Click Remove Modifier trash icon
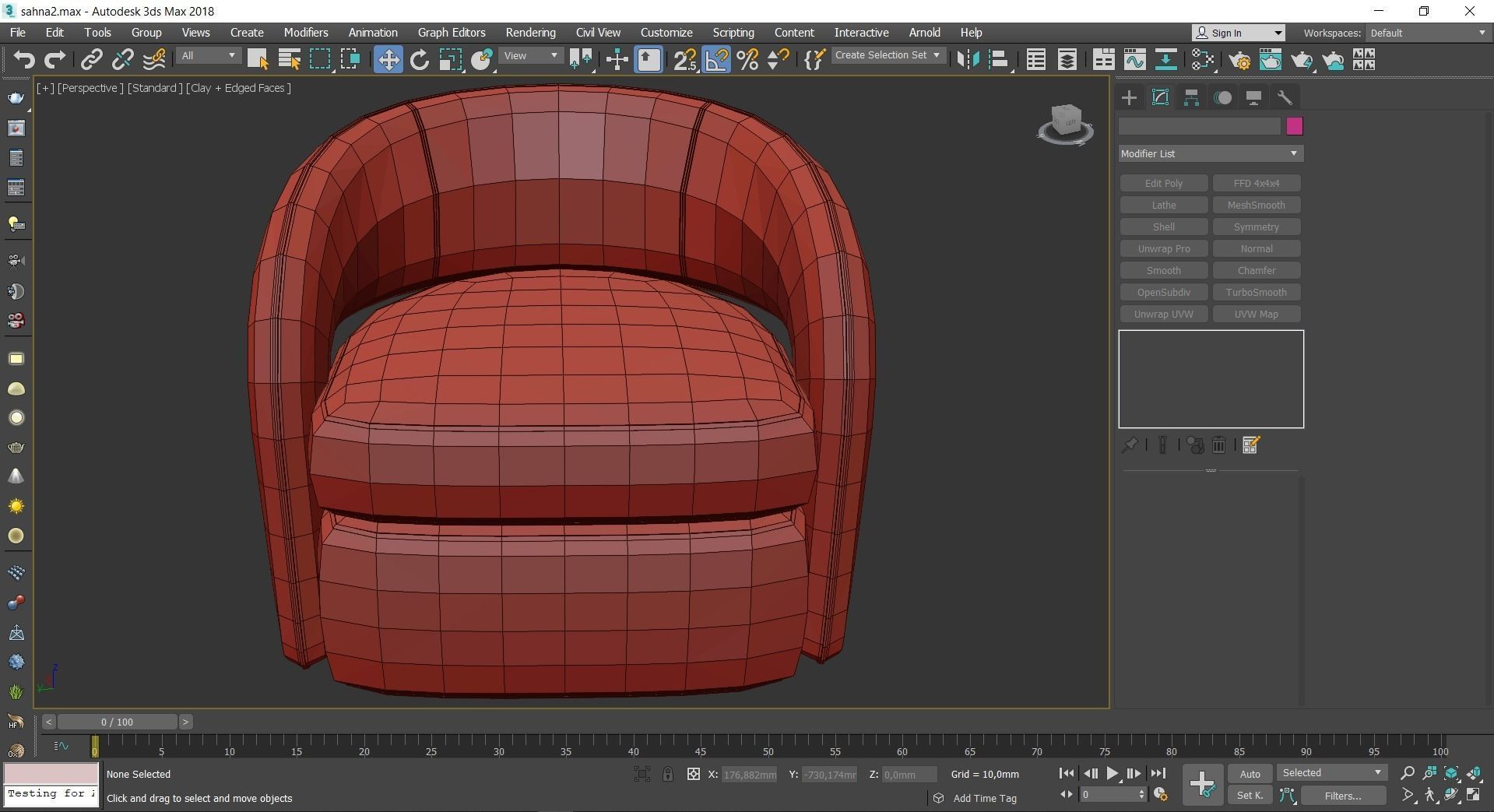This screenshot has width=1494, height=812. 1219,445
